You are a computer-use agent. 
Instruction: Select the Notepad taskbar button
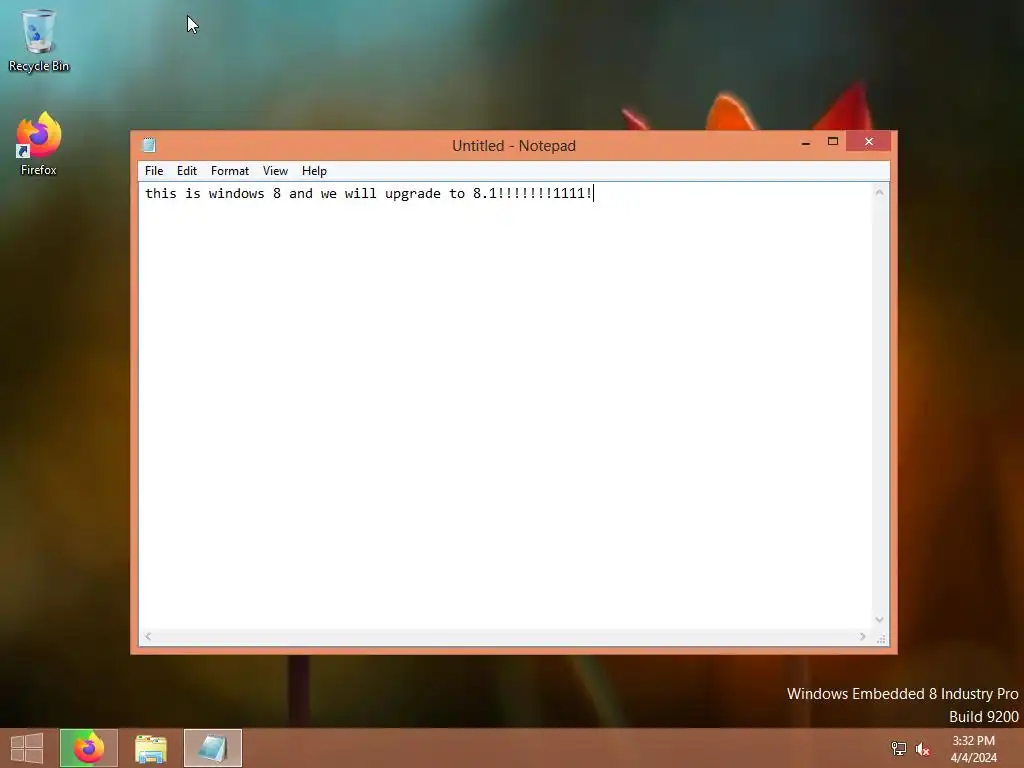tap(213, 748)
